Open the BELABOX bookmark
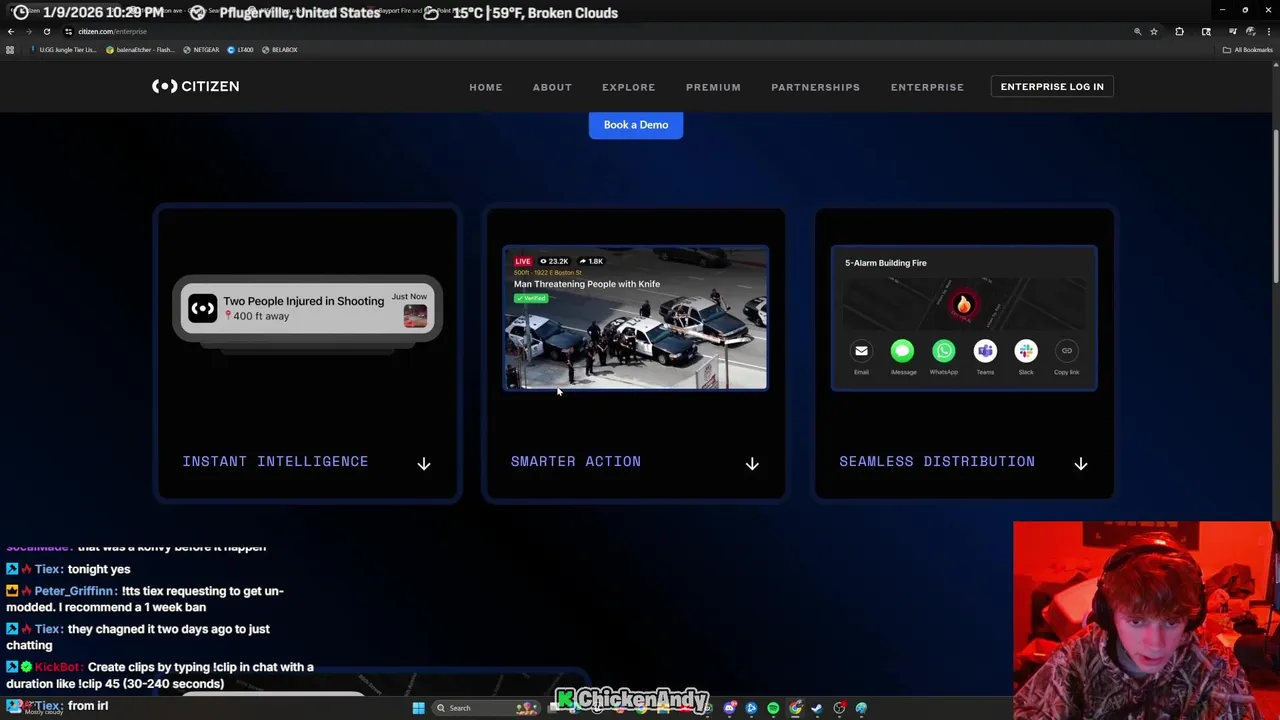 (x=279, y=50)
